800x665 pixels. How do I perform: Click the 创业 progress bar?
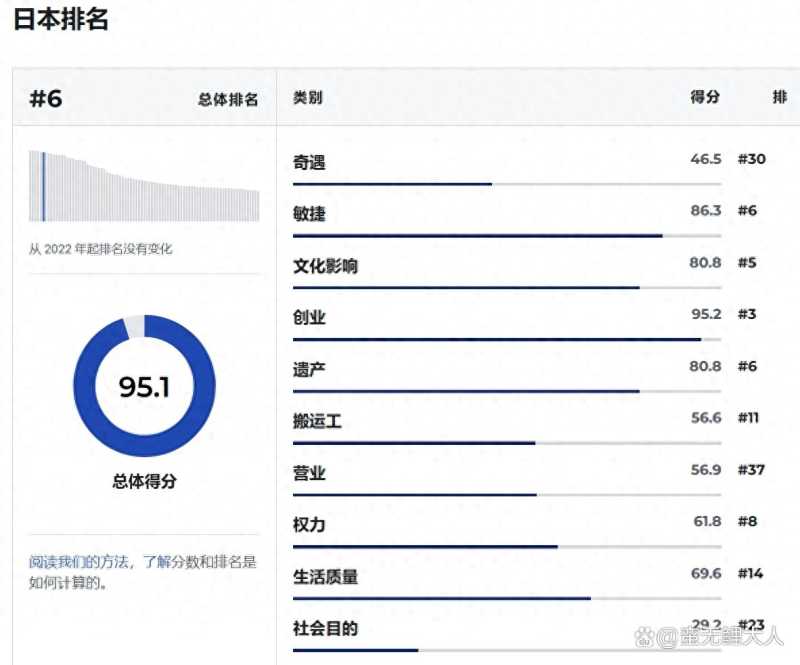[506, 340]
